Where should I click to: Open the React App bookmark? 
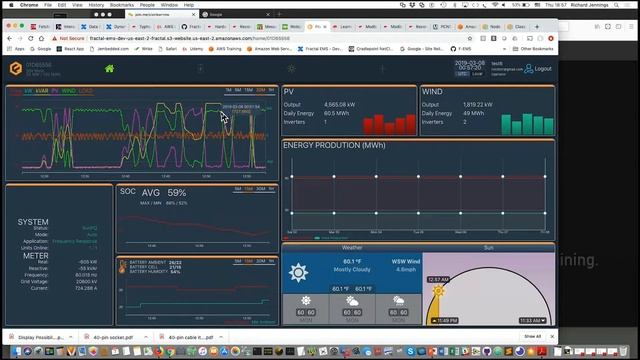coord(70,49)
